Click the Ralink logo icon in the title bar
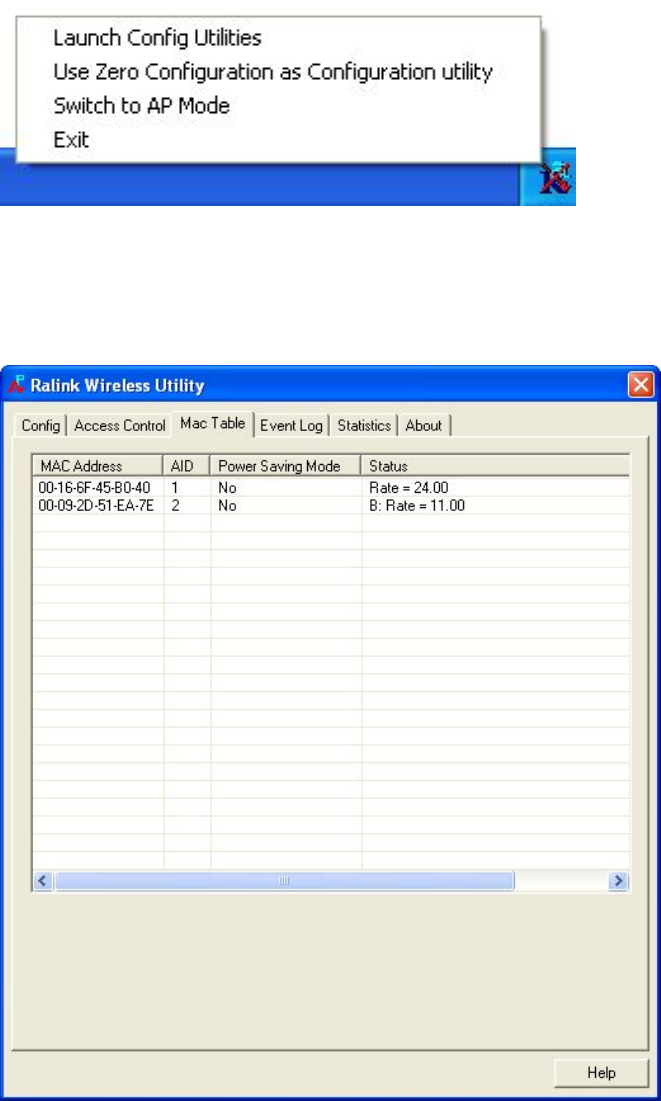This screenshot has height=1101, width=661. [17, 384]
